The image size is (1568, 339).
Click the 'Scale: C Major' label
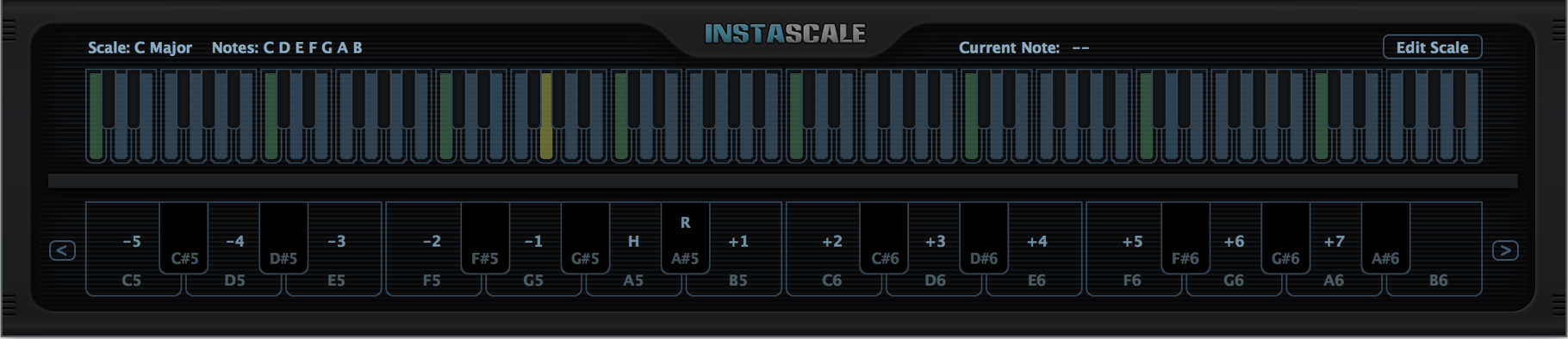click(140, 47)
